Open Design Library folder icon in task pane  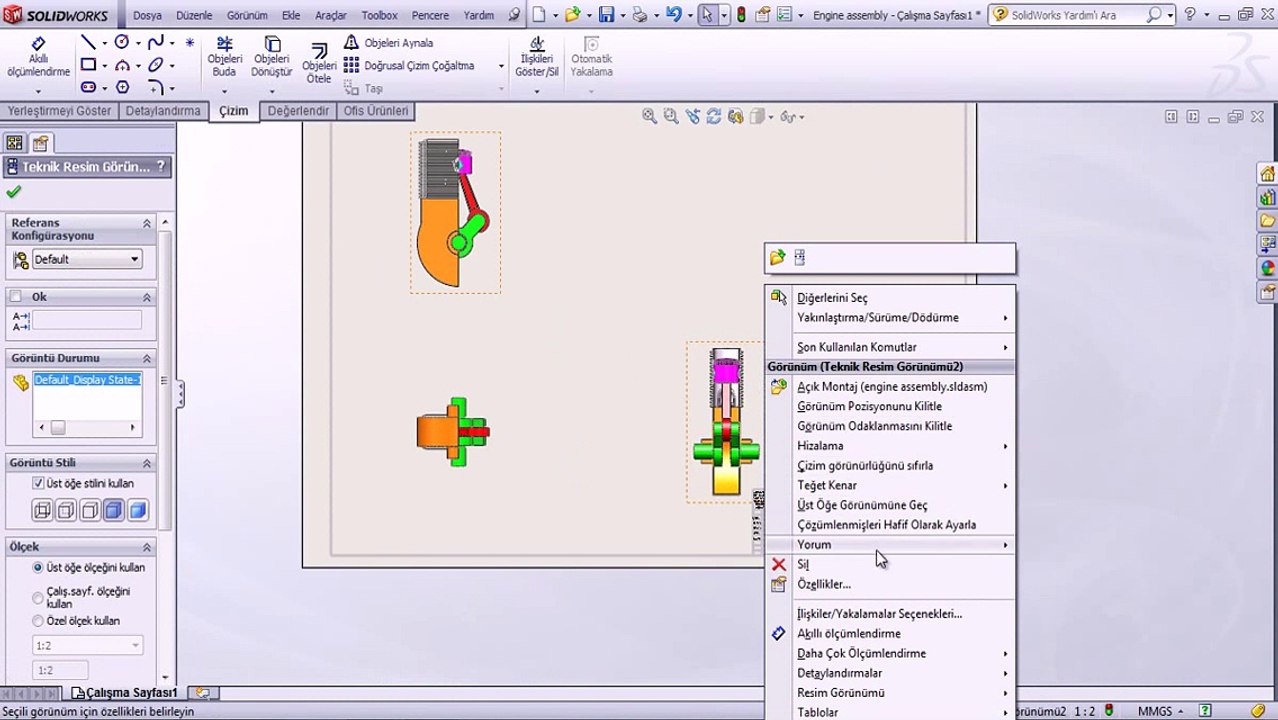[1268, 220]
